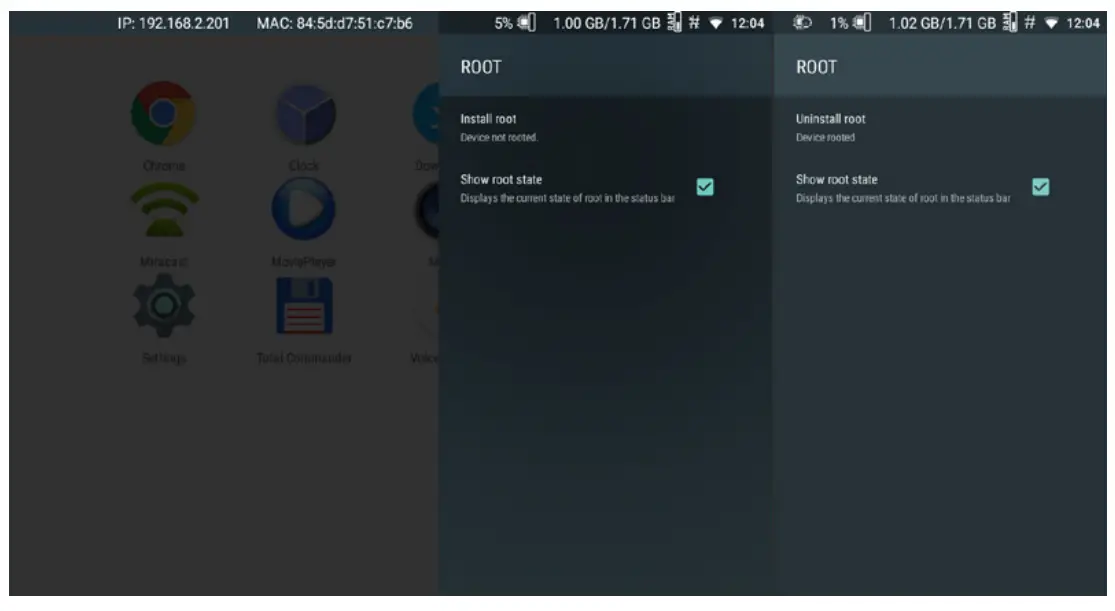Click the 5% CPU usage value

(x=503, y=23)
